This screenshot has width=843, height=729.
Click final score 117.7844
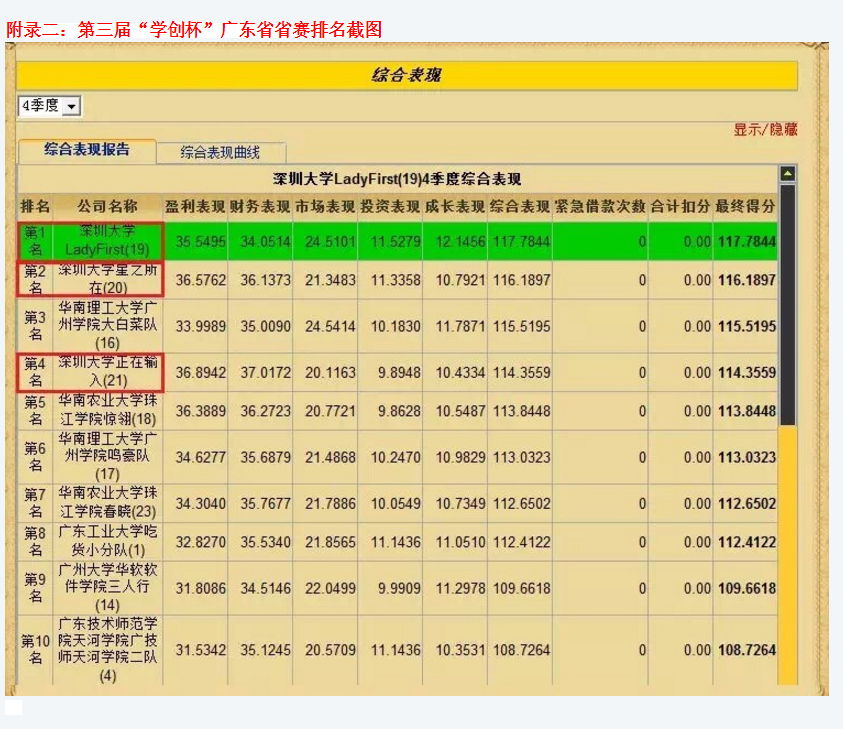tap(747, 241)
